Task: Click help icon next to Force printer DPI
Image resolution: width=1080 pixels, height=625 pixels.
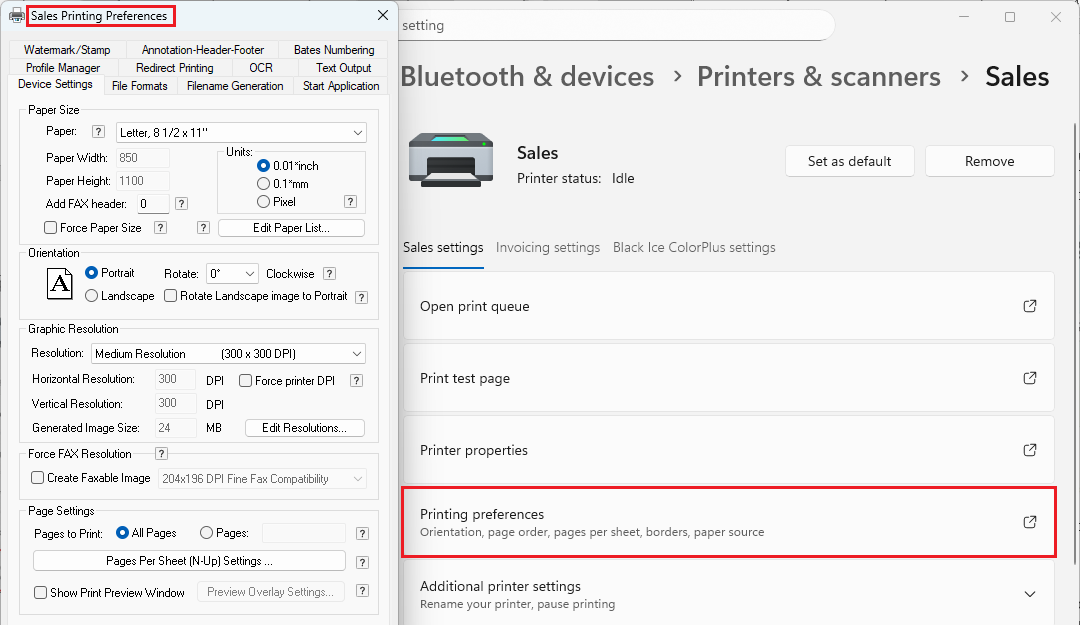Action: point(356,381)
